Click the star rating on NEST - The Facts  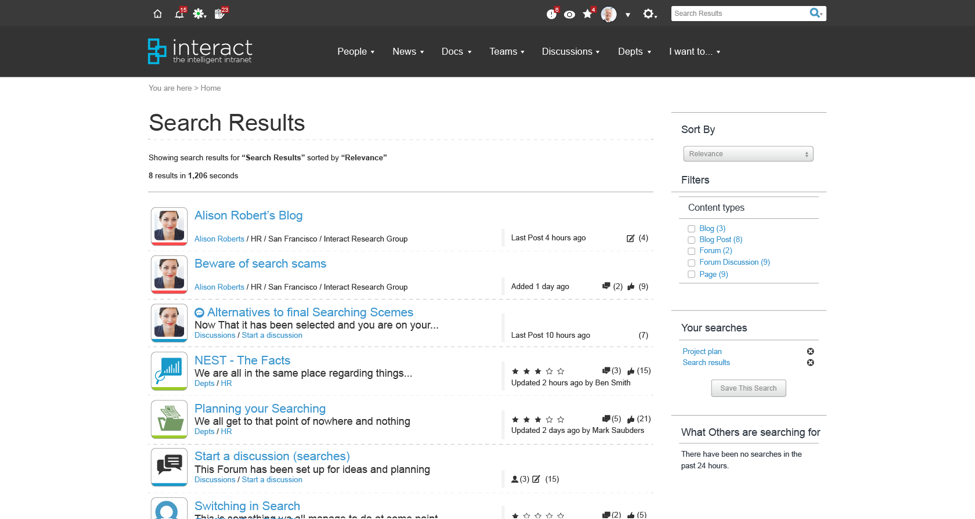538,371
